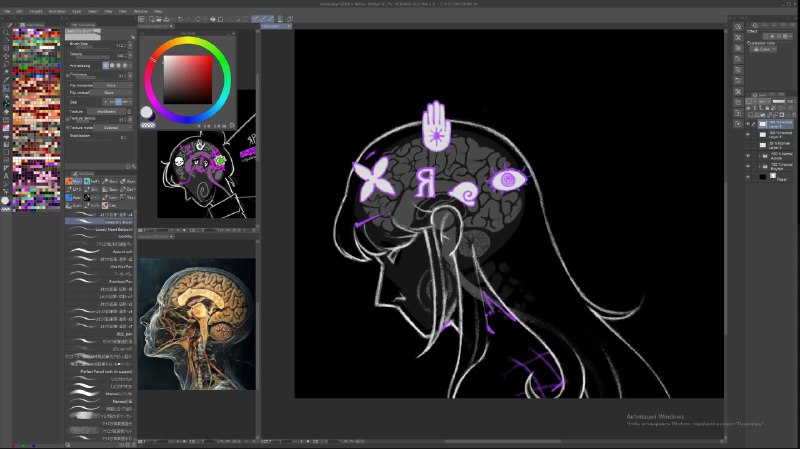The image size is (800, 449).
Task: Open the Texture mode dropdown
Action: coord(111,128)
